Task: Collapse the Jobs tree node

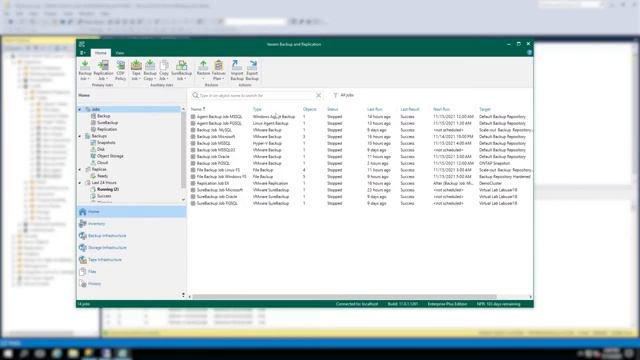Action: pyautogui.click(x=80, y=109)
